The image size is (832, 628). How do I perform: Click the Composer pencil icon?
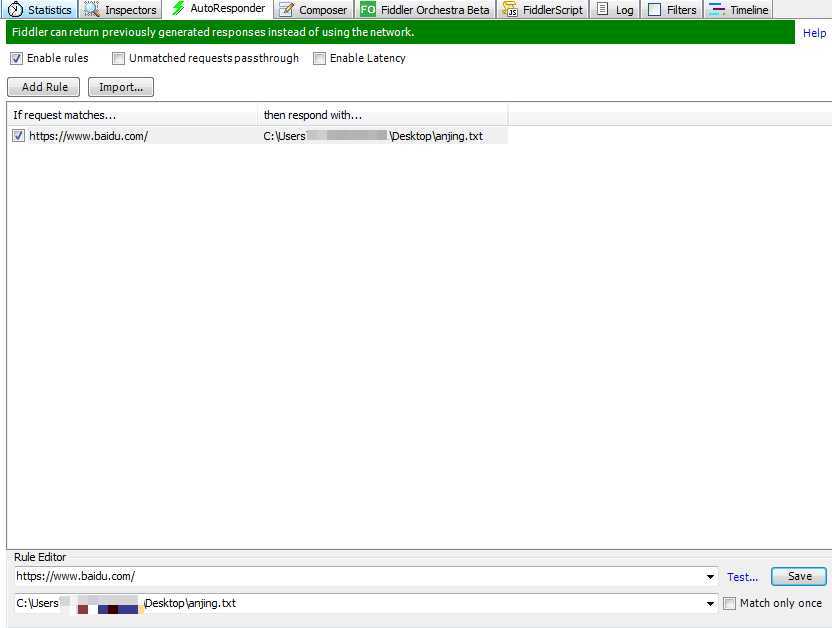(287, 10)
